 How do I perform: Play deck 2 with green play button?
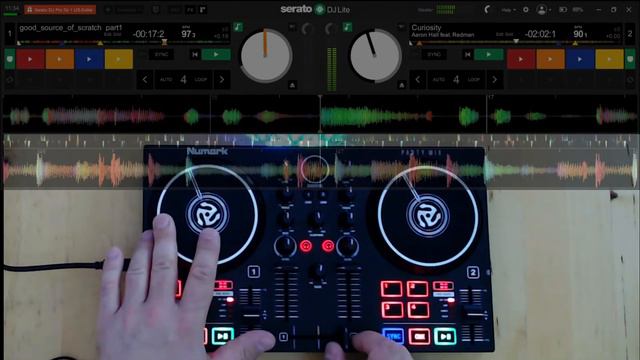(x=489, y=54)
